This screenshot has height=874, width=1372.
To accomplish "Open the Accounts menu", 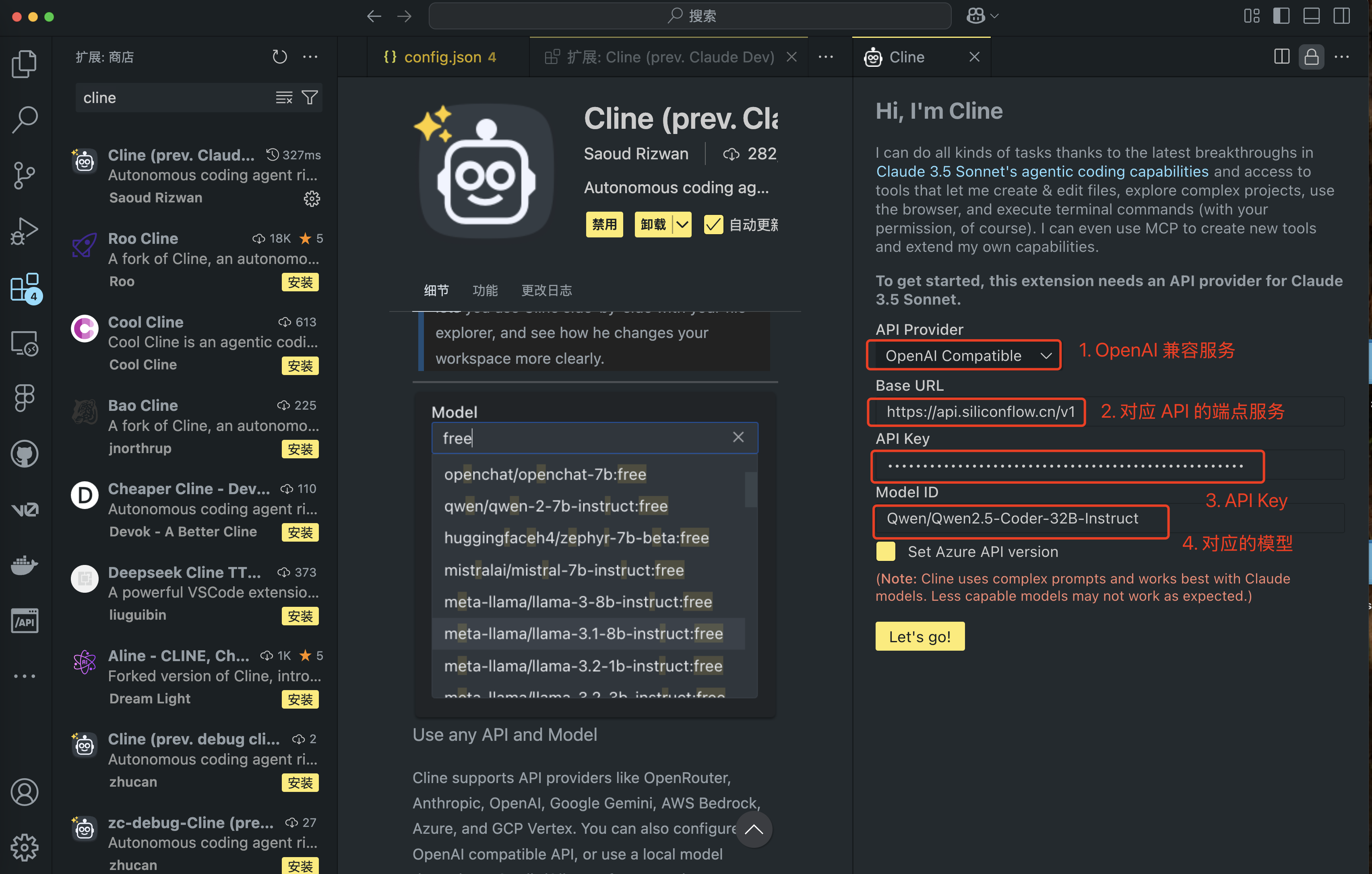I will 25,792.
